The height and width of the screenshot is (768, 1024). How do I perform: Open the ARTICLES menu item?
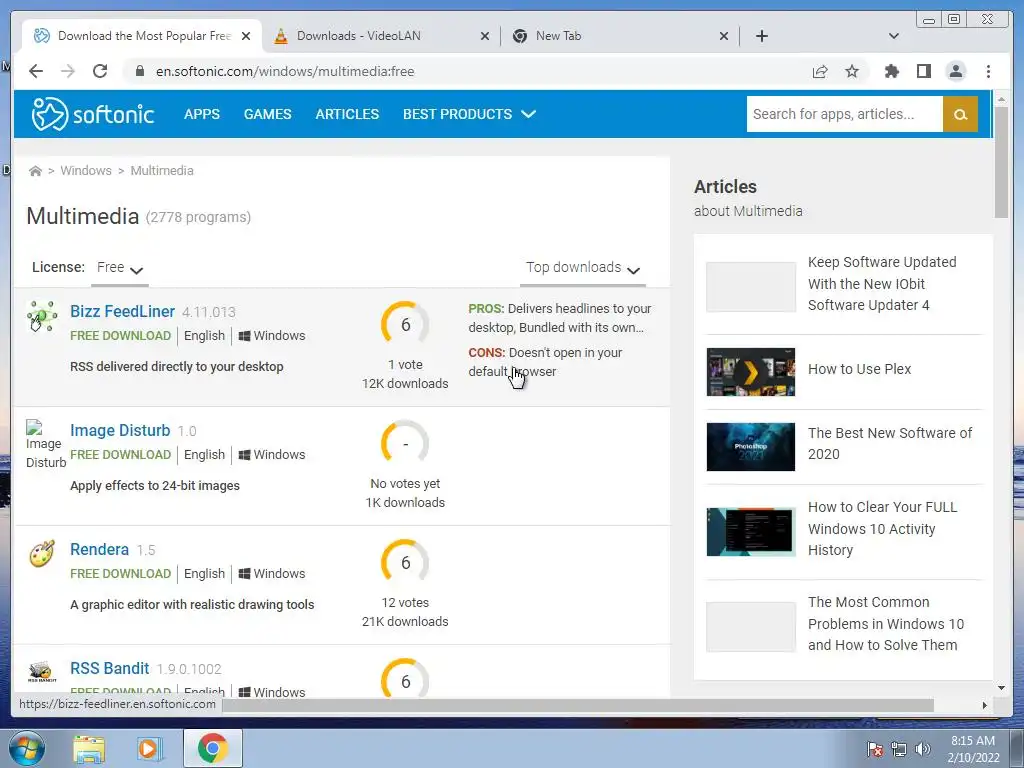point(347,114)
